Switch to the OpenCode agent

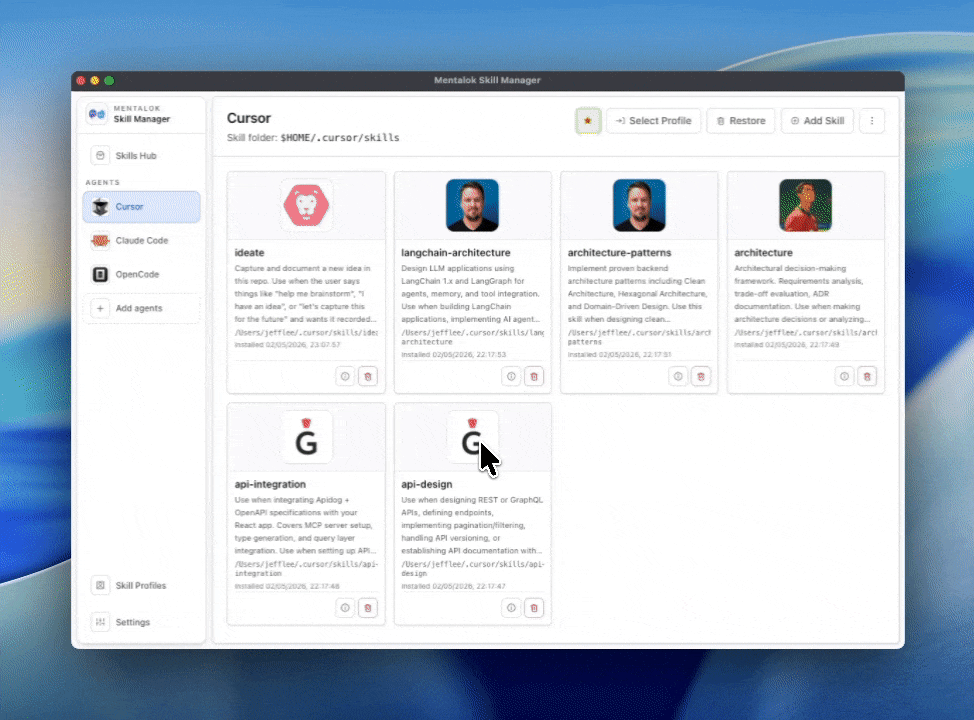coord(141,274)
